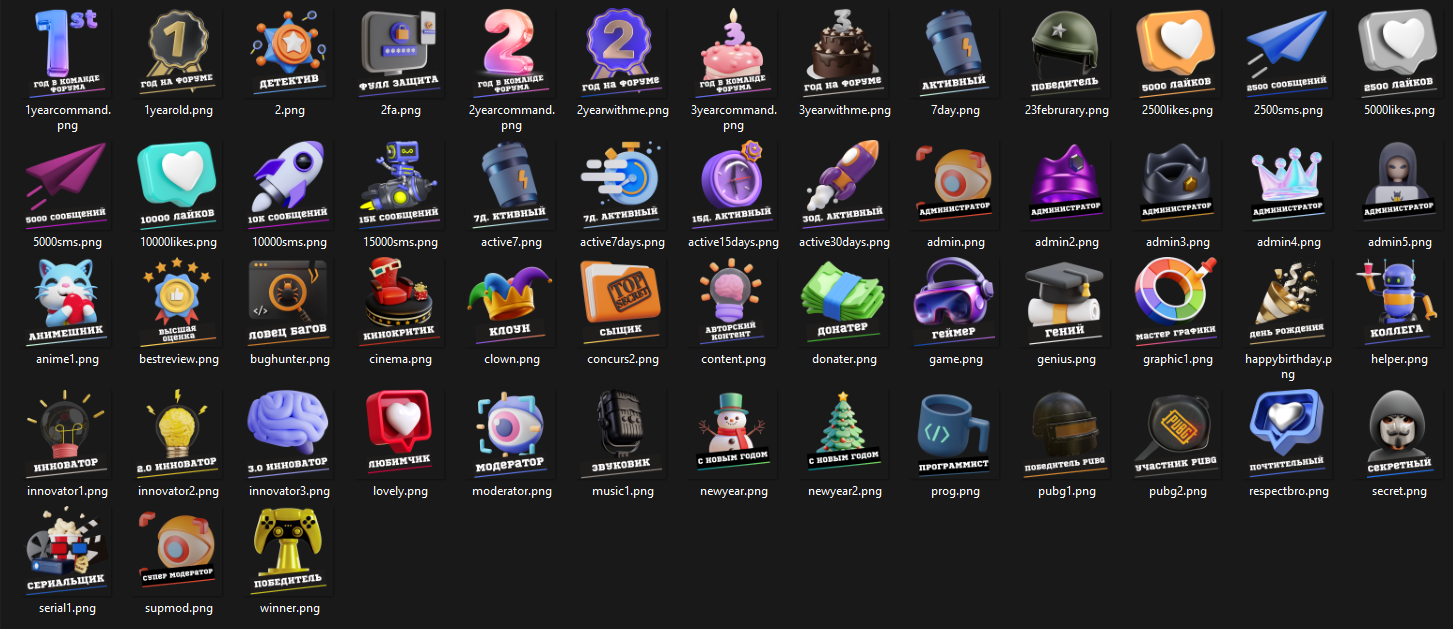
Task: Select the stopwatch icon active7days.png
Action: (622, 185)
